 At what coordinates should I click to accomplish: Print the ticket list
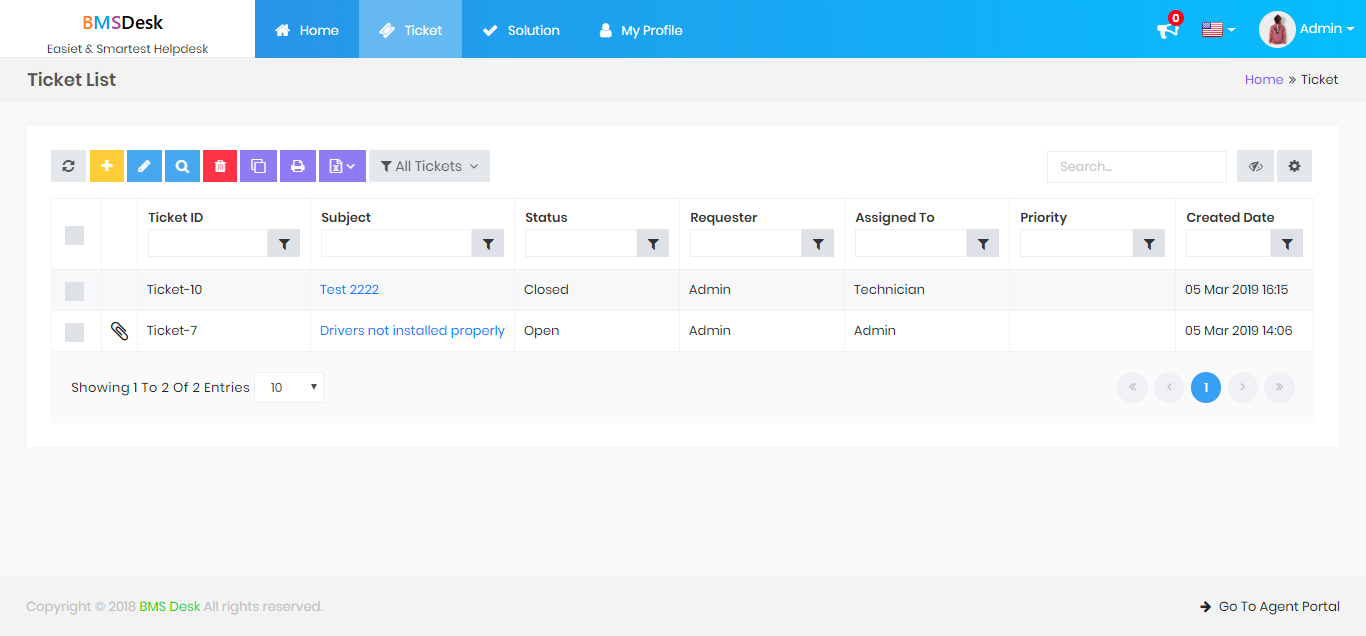pos(297,166)
